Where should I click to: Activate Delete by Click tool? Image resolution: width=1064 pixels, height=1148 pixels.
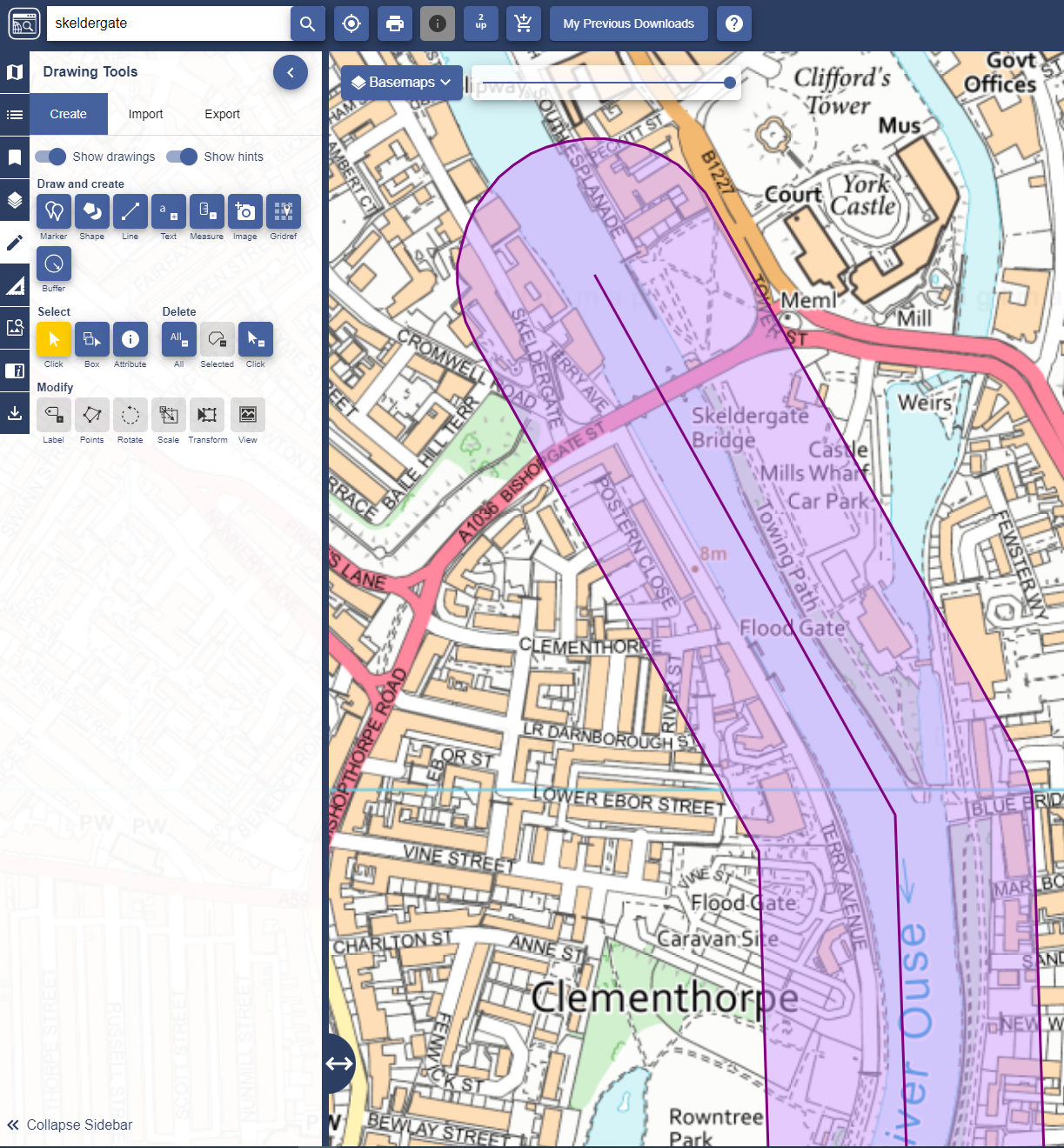coord(256,339)
